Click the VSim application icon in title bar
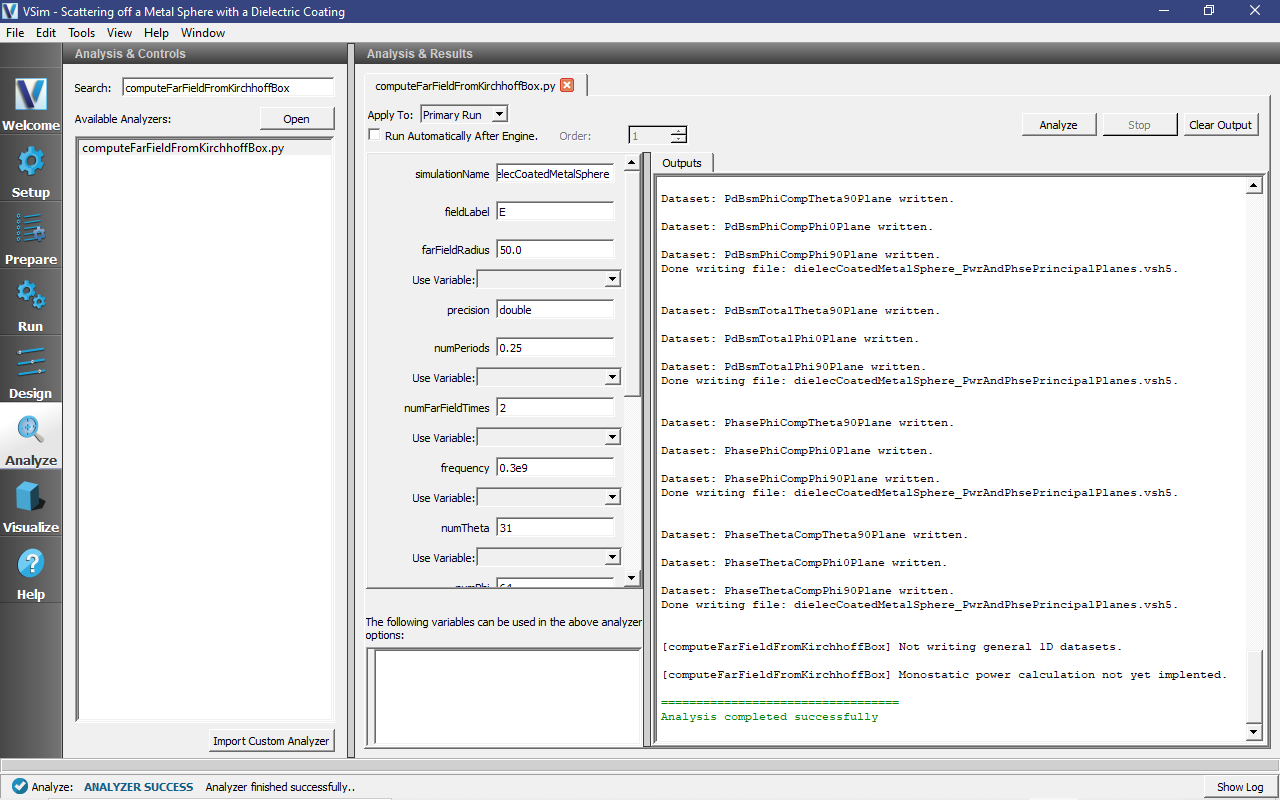The width and height of the screenshot is (1280, 800). point(11,11)
